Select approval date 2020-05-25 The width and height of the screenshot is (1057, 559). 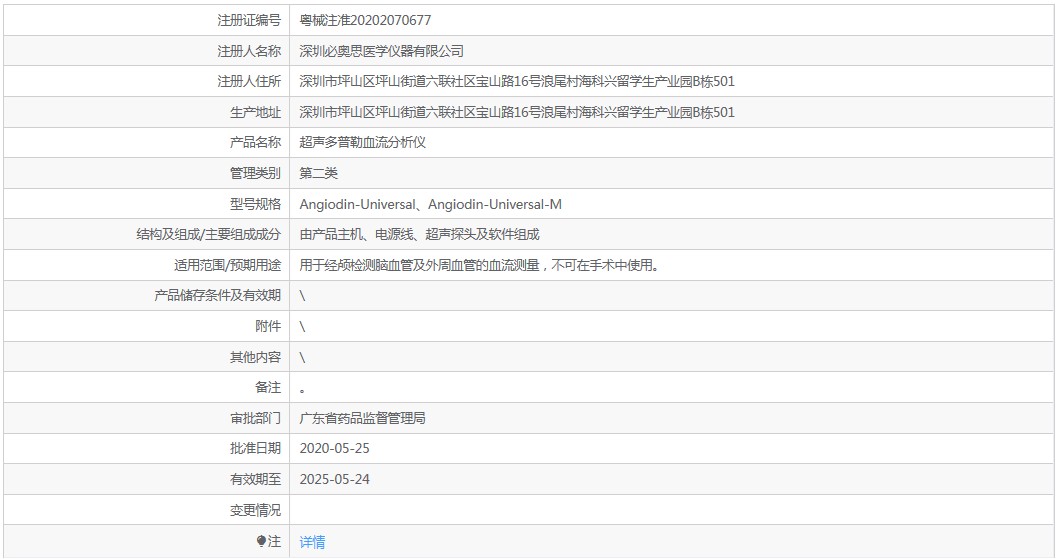[334, 448]
